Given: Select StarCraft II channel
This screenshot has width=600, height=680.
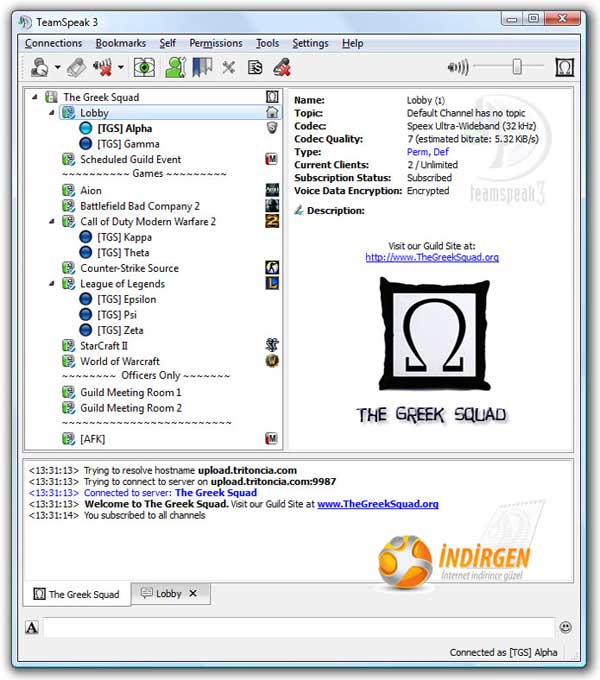Looking at the screenshot, I should coord(104,346).
